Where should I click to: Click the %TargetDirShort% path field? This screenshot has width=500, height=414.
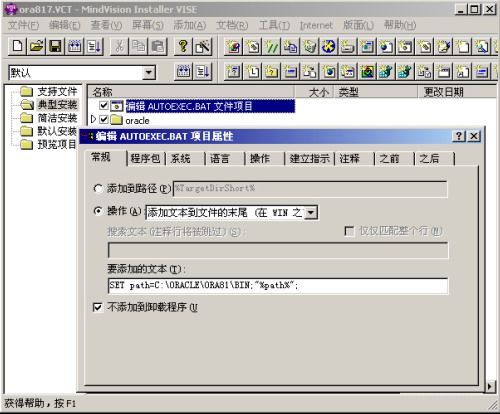tap(310, 189)
